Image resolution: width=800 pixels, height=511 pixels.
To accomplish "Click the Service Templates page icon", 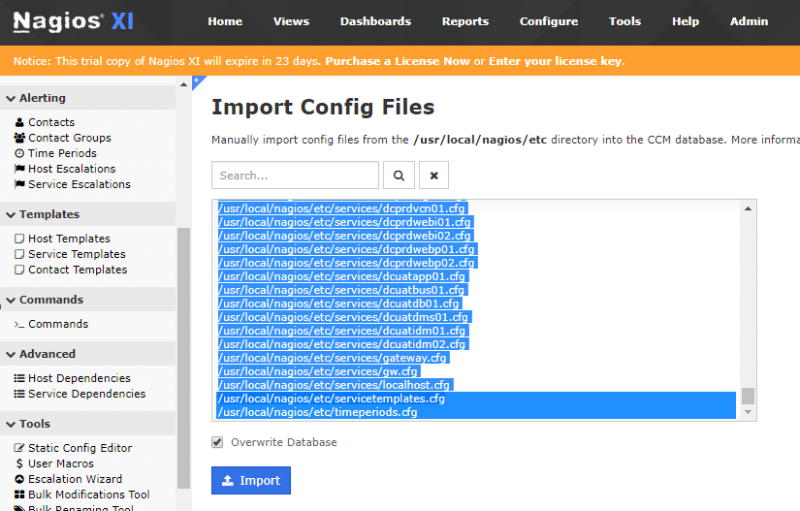I will click(19, 254).
